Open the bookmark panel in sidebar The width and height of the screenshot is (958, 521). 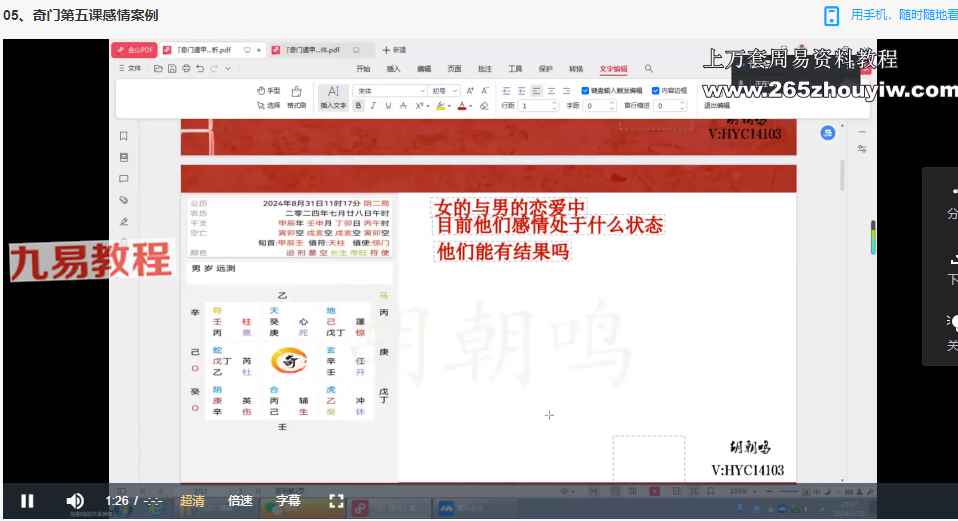[124, 135]
